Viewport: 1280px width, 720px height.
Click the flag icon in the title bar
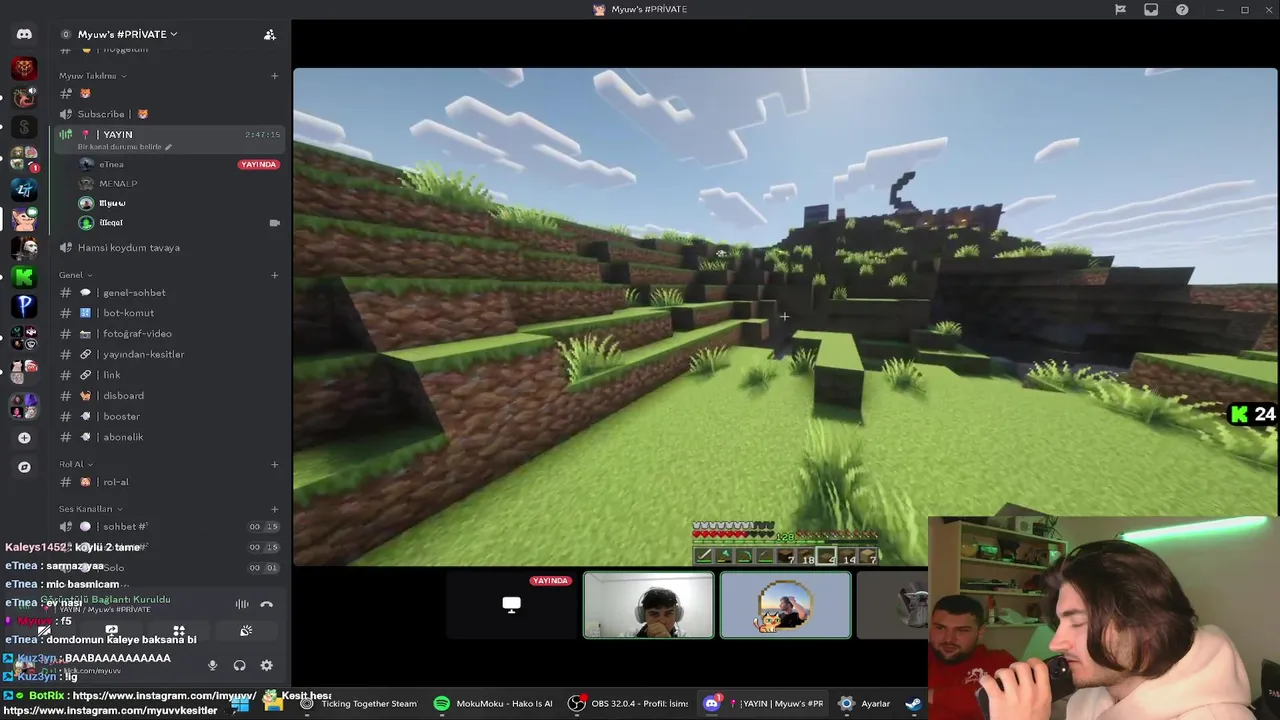pos(1120,9)
